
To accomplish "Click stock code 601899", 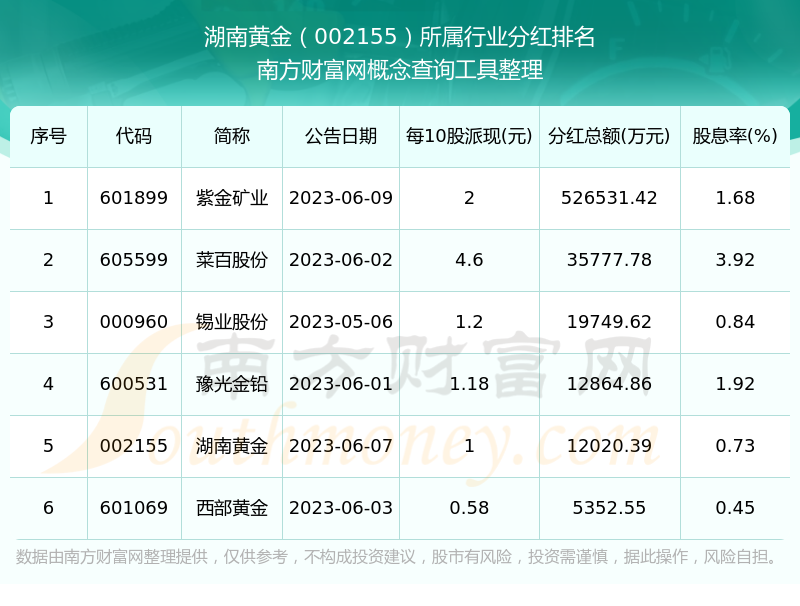I will point(134,198).
